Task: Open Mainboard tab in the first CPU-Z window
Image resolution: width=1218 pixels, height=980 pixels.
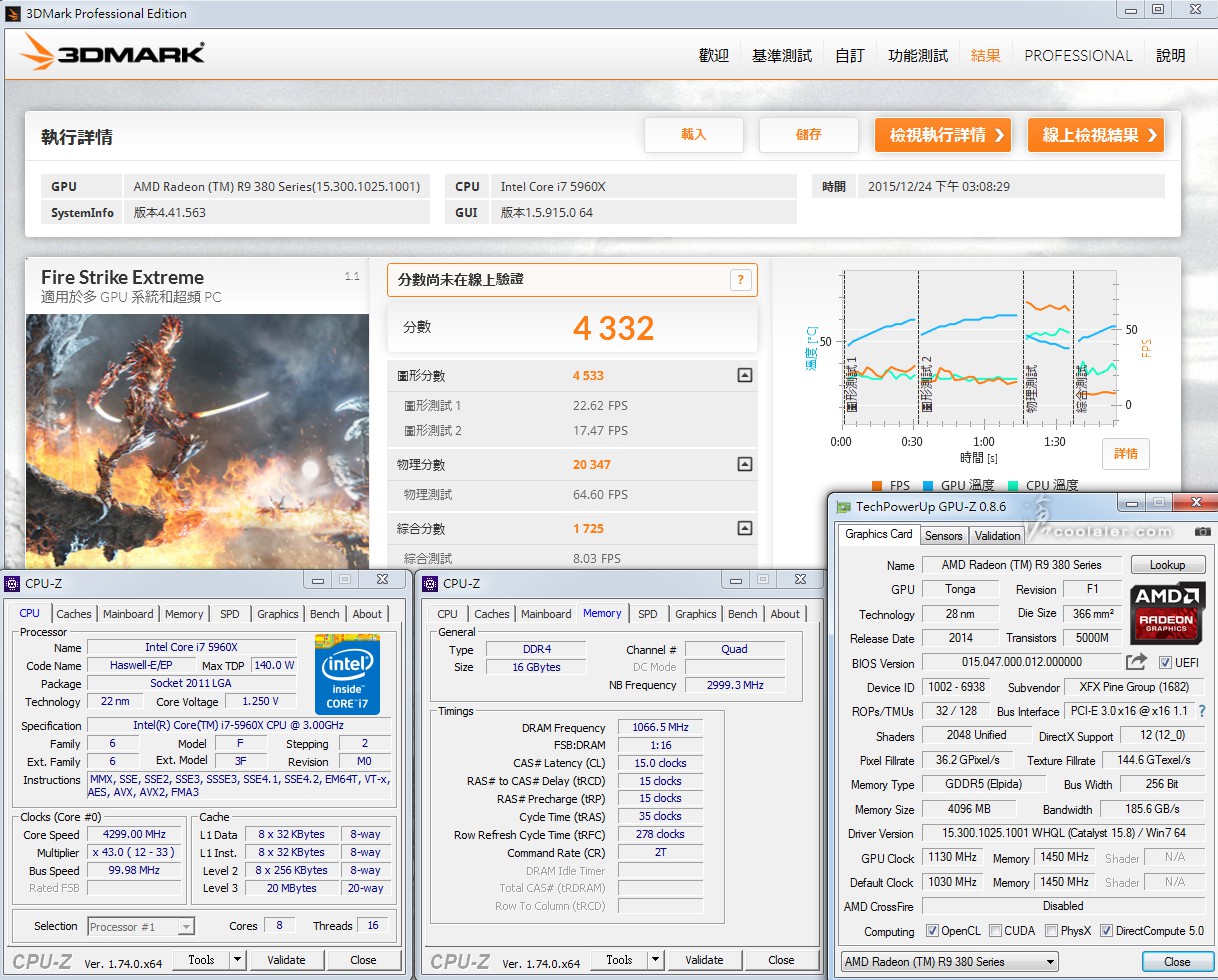Action: [x=128, y=614]
